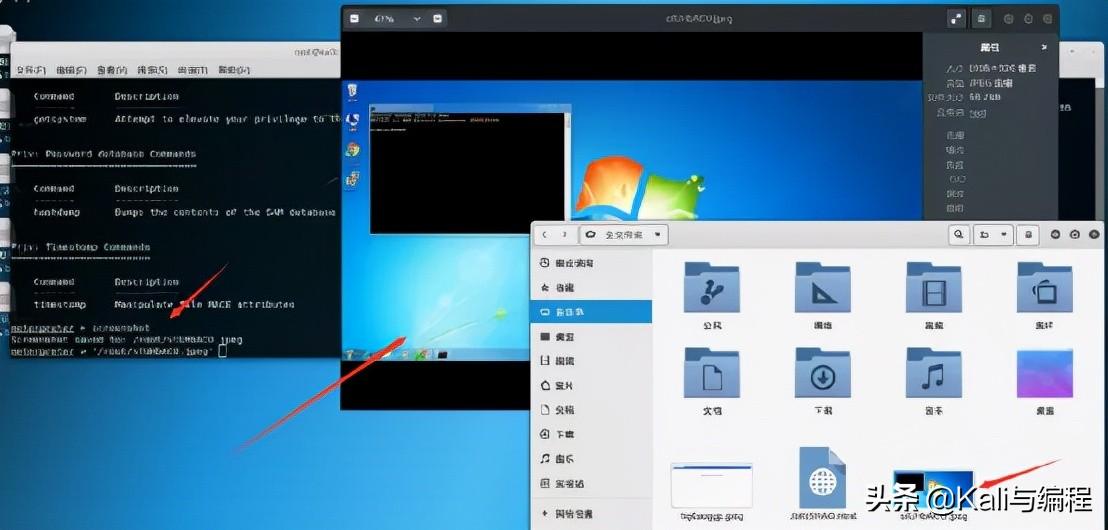Screen dimensions: 1108x530
Task: Click the 'hashdump' command text in terminal
Action: [x=57, y=211]
